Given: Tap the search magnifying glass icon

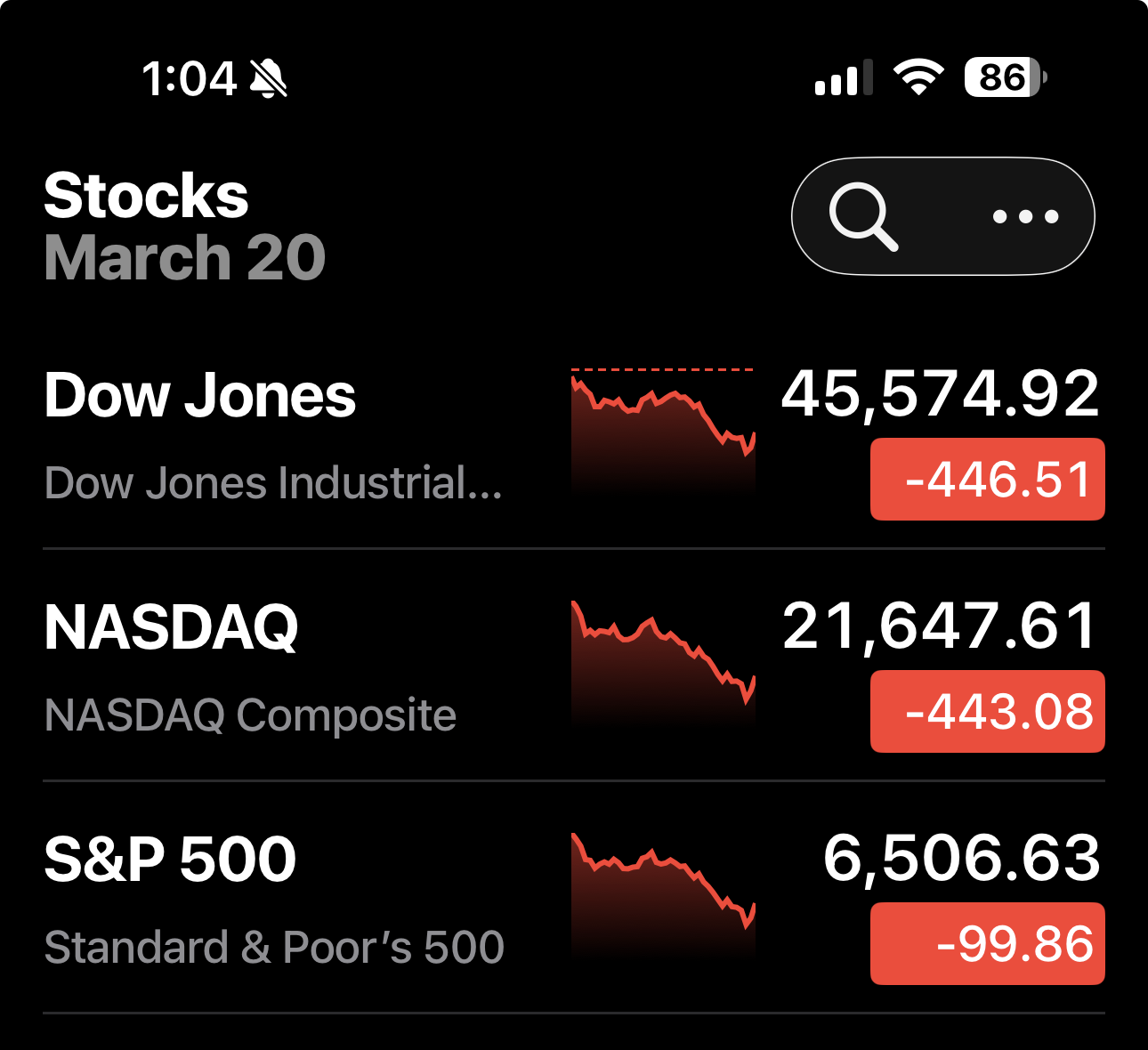Looking at the screenshot, I should click(862, 216).
